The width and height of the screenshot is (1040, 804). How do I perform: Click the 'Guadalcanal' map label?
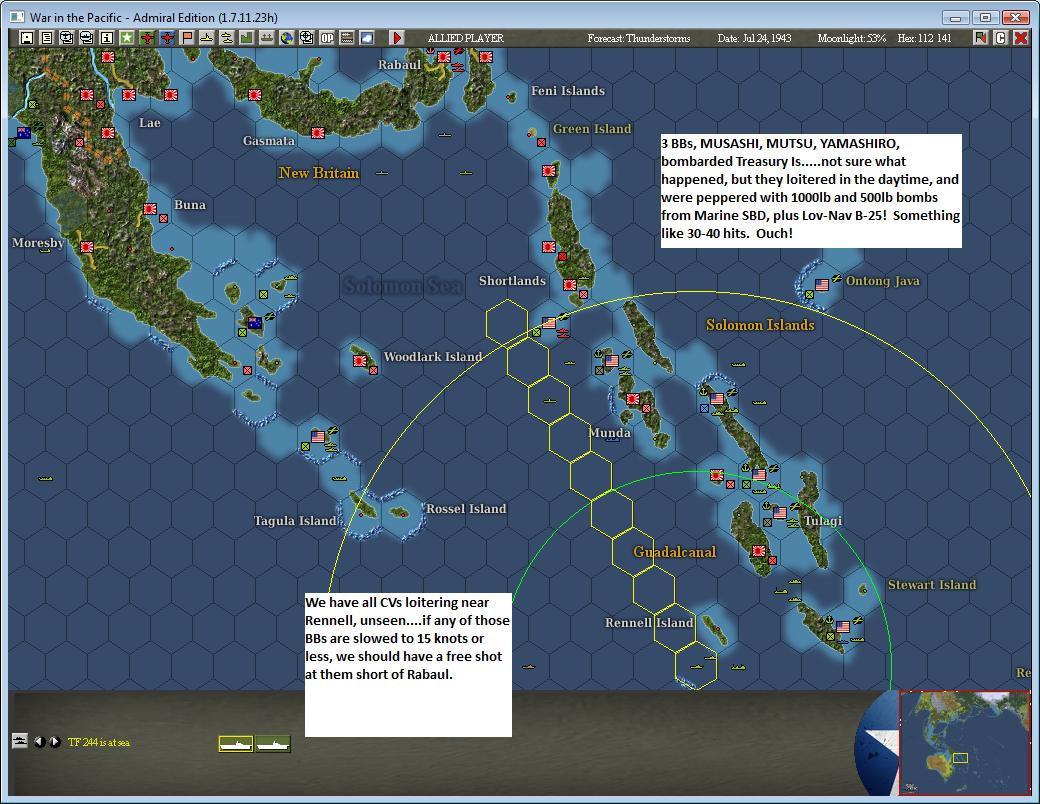(x=675, y=552)
